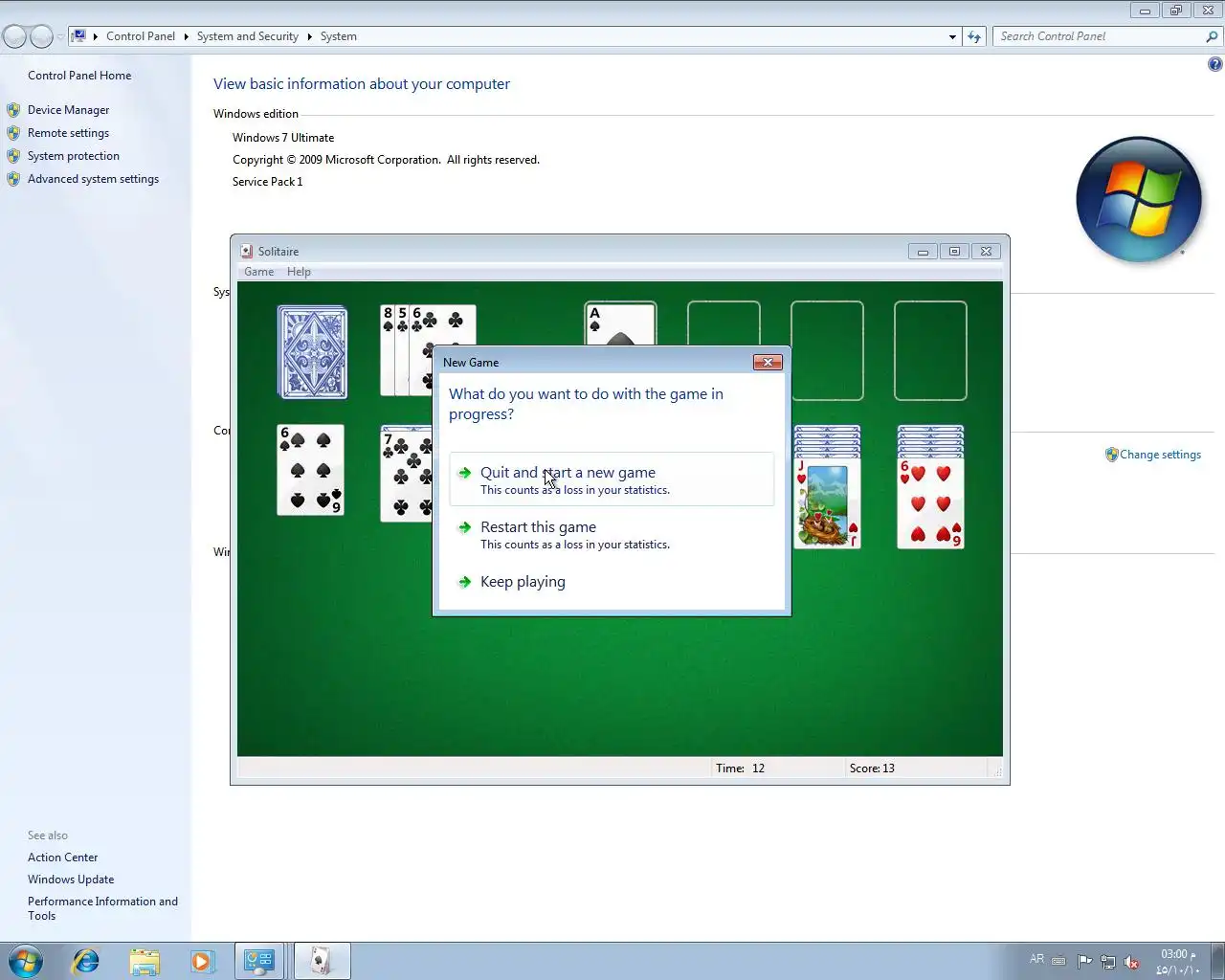This screenshot has width=1225, height=980.
Task: Open Performance Information and Tools
Action: [102, 908]
